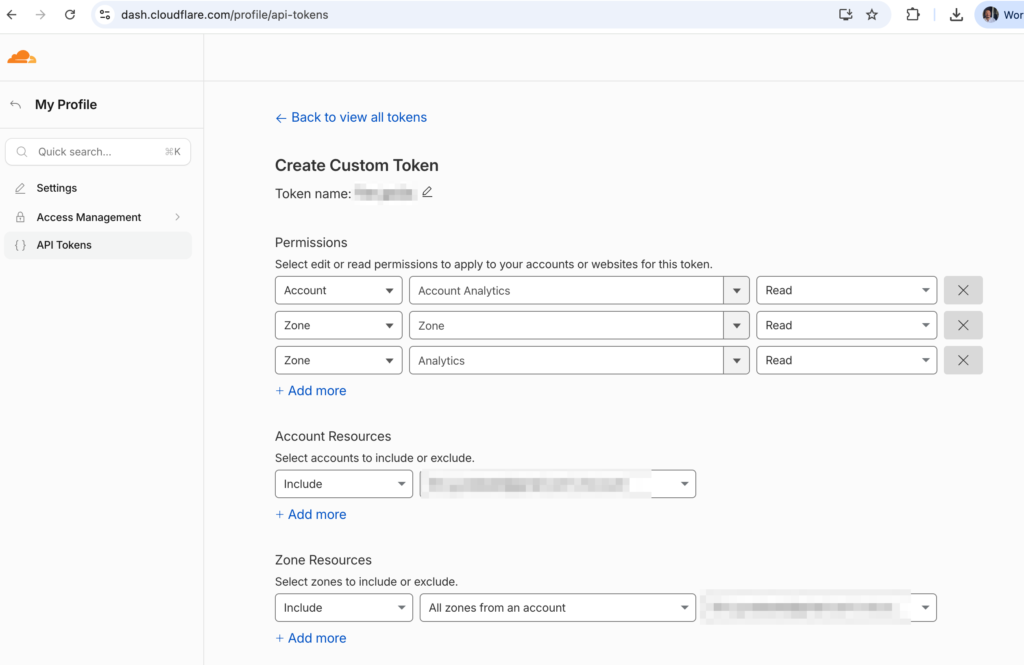The width and height of the screenshot is (1024, 665).
Task: Open the Zone type dropdown in second row
Action: click(x=338, y=325)
